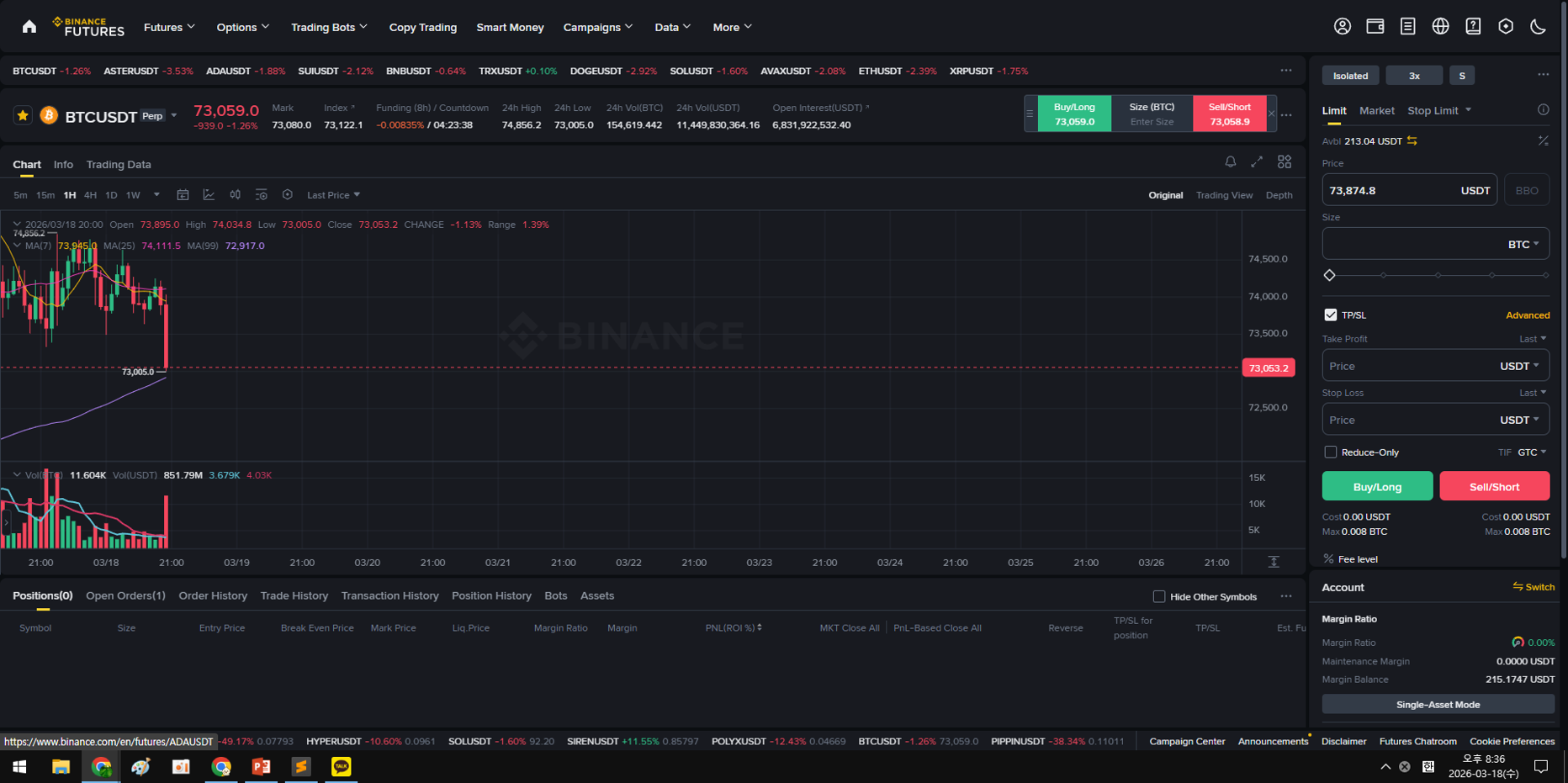
Task: Open the order type info icon
Action: 1544,110
